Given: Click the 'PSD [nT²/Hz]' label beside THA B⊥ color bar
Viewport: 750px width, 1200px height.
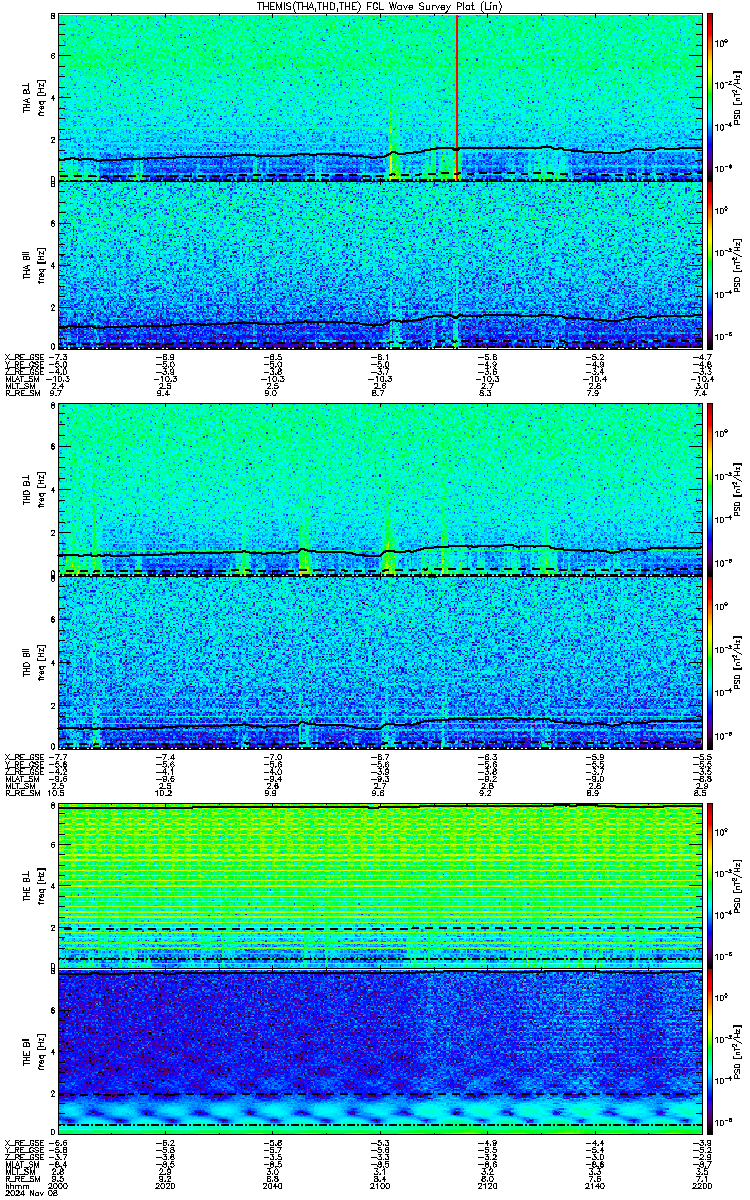Looking at the screenshot, I should click(x=738, y=97).
